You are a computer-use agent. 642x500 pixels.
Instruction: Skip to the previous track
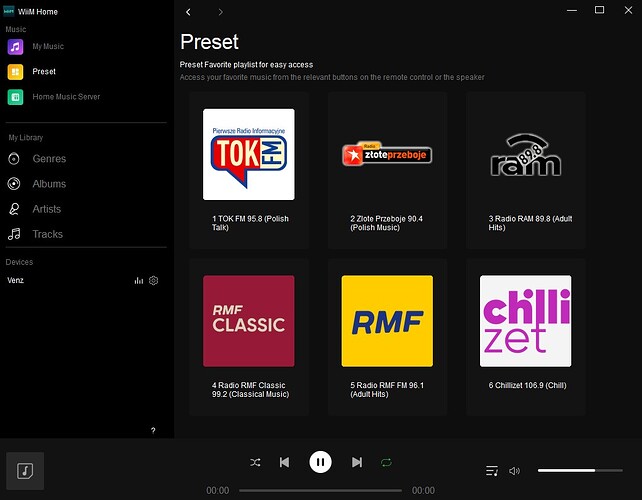pos(285,462)
